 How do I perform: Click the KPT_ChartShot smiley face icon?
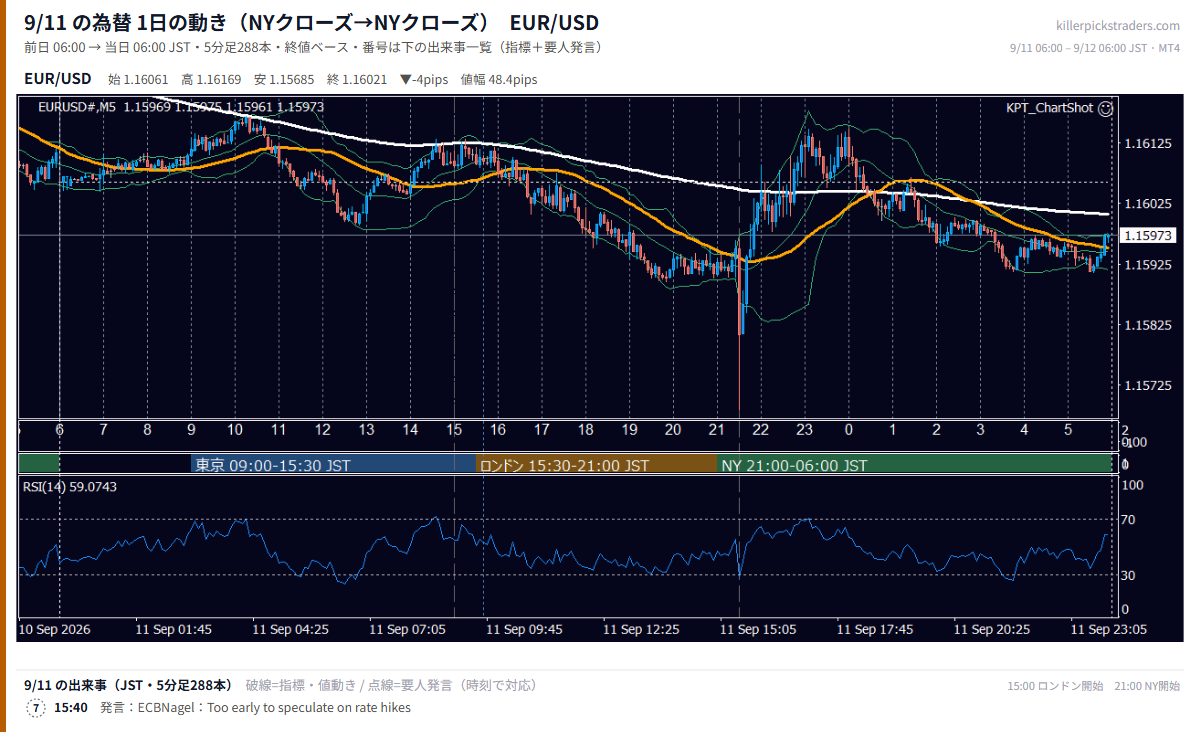(x=1105, y=108)
